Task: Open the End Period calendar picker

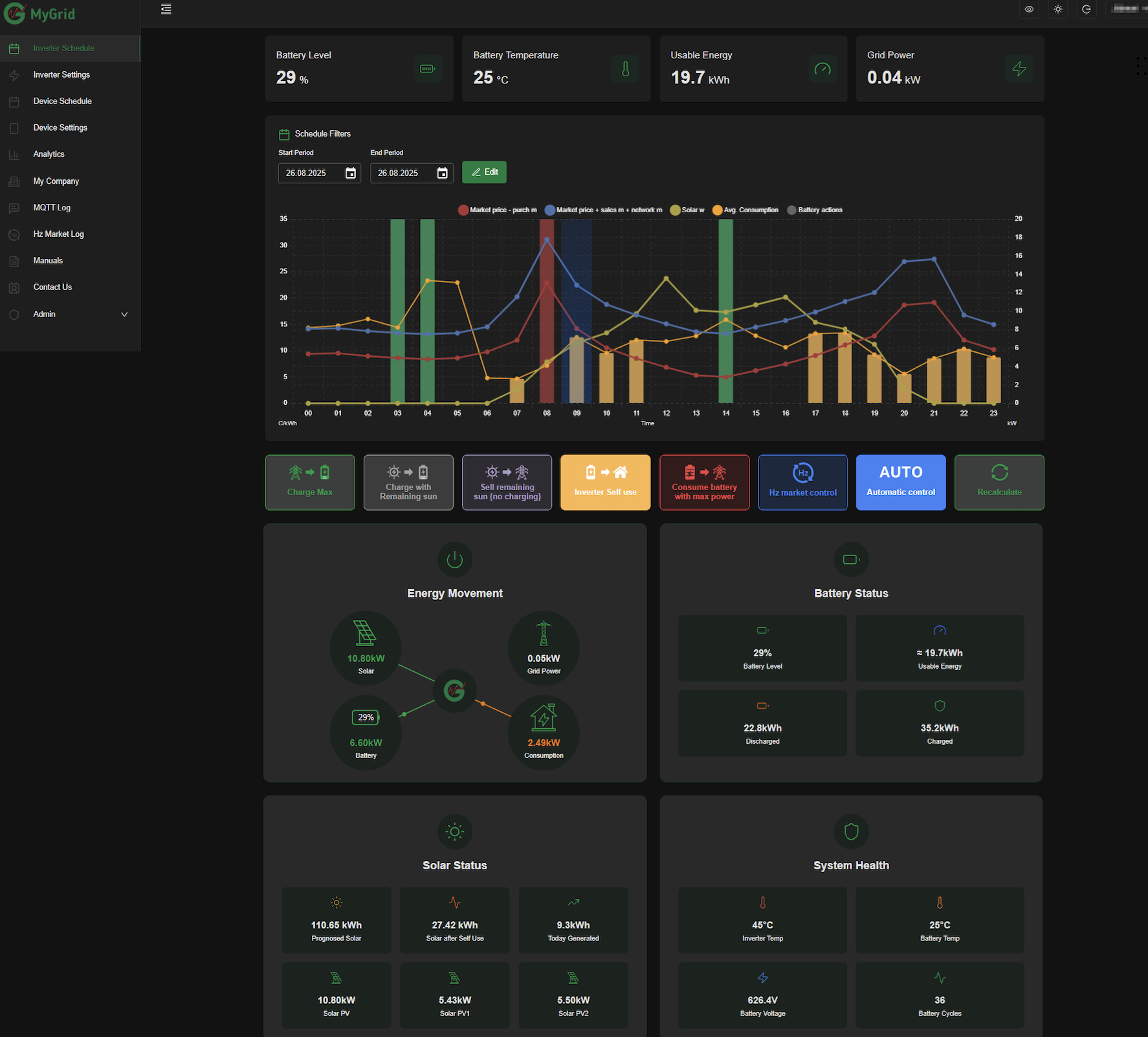Action: coord(442,173)
